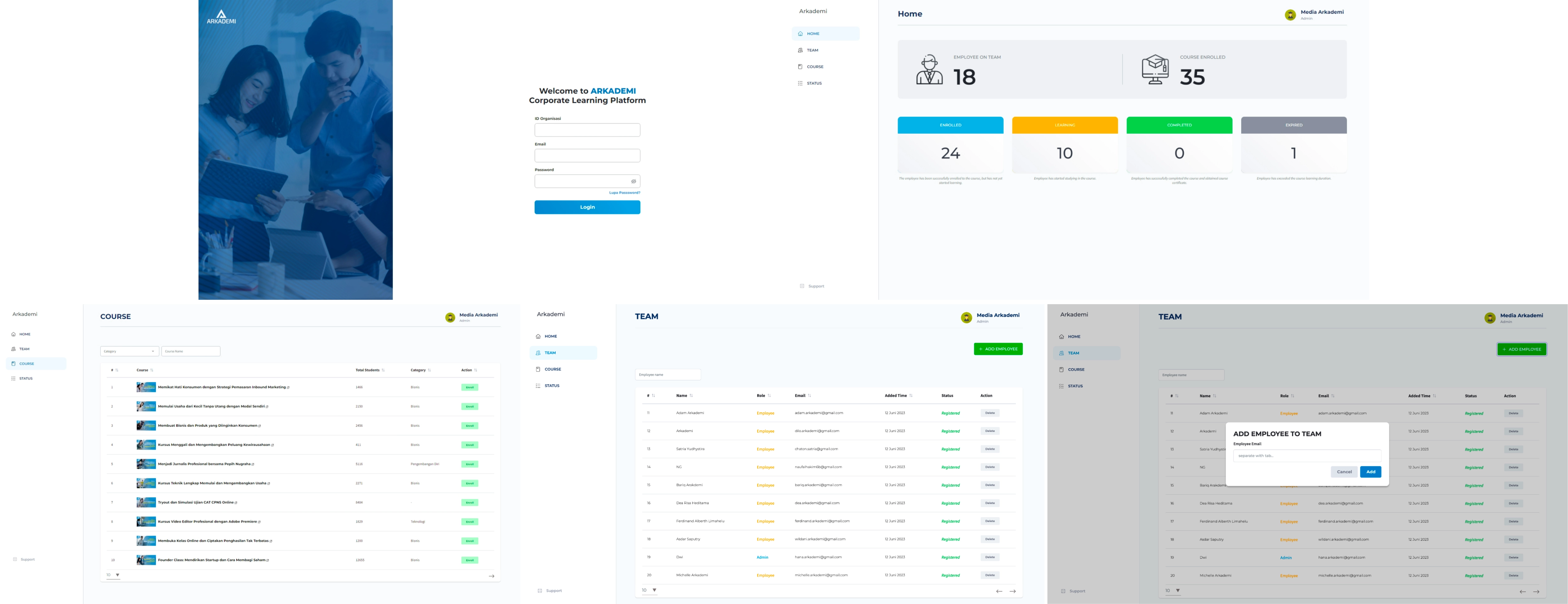Click the Lupa Password link

625,193
